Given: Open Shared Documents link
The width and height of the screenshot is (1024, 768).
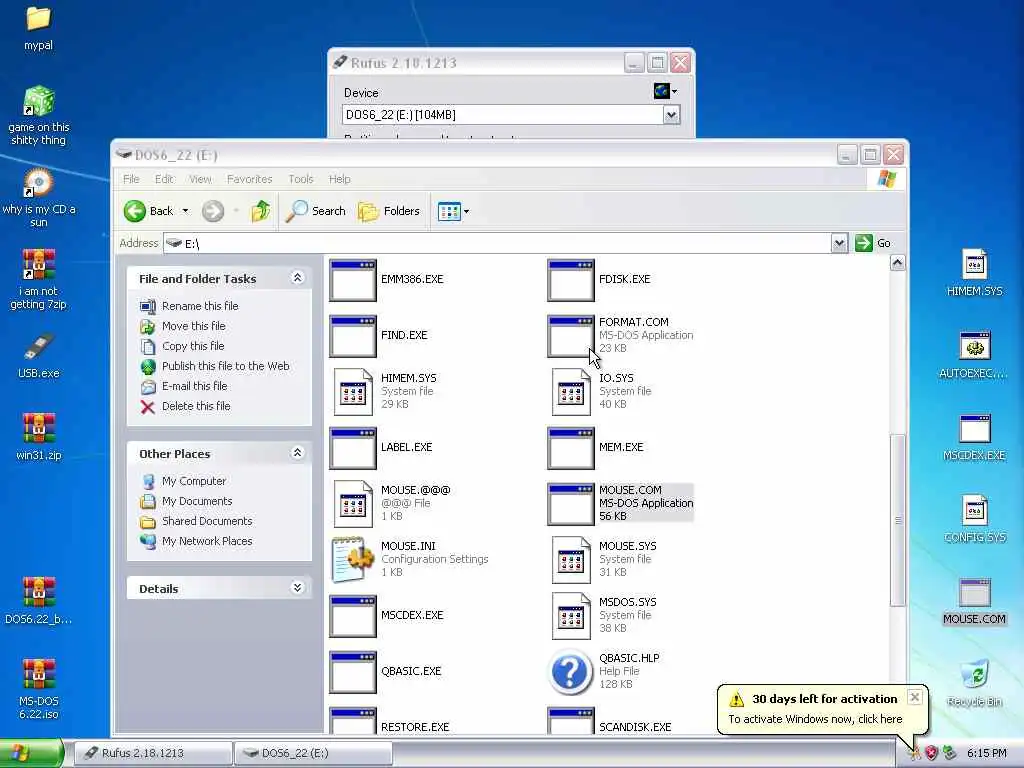Looking at the screenshot, I should 207,521.
